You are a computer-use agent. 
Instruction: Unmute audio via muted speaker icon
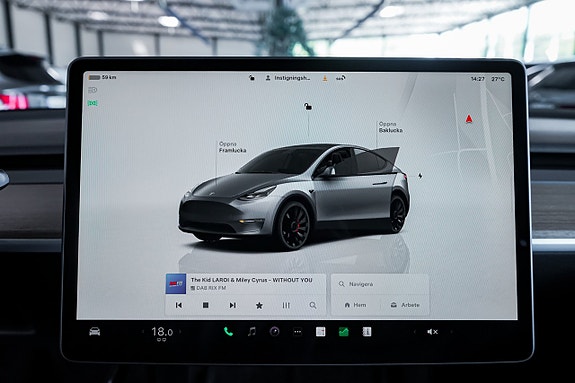(x=432, y=332)
